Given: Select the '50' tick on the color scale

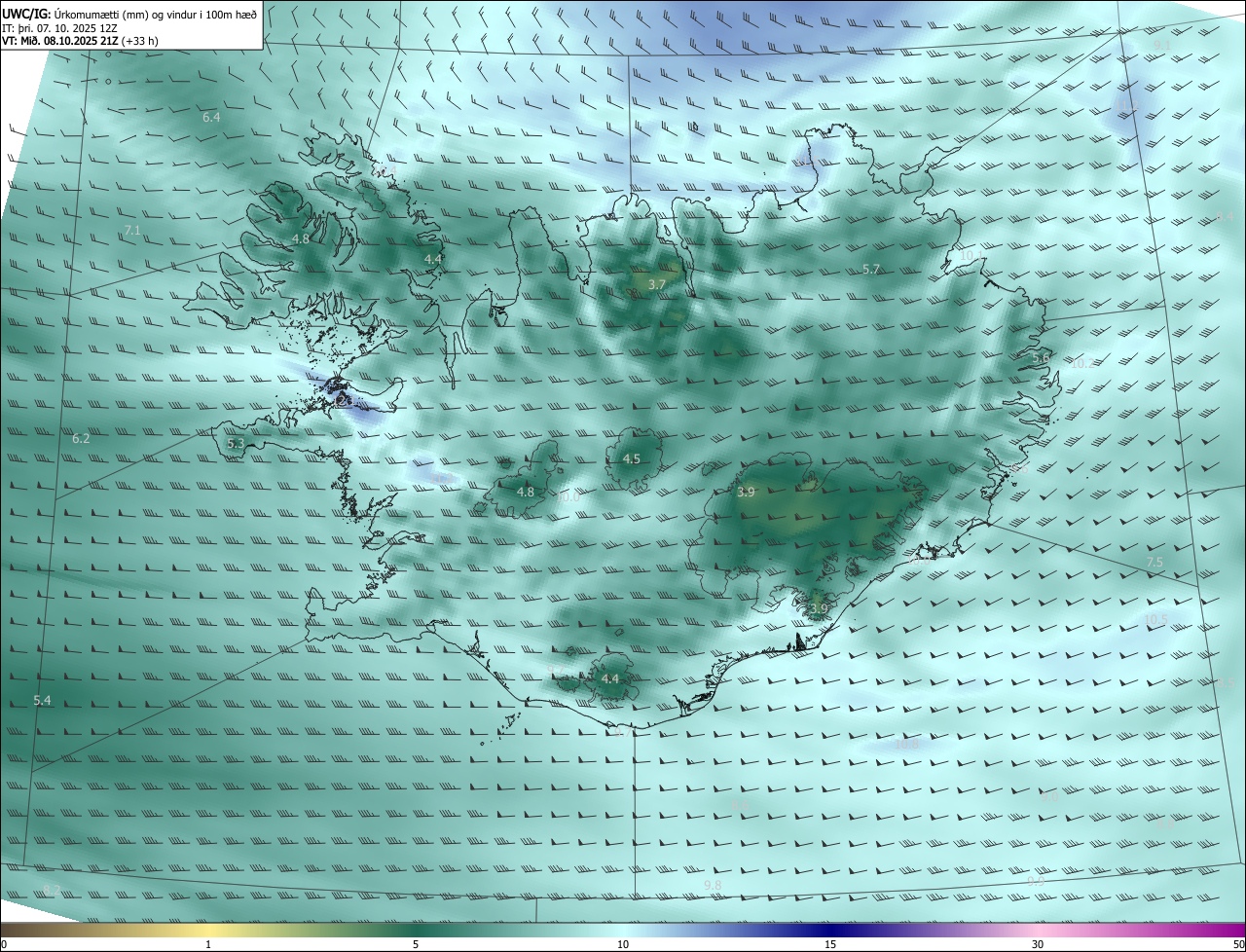Looking at the screenshot, I should tap(1238, 944).
